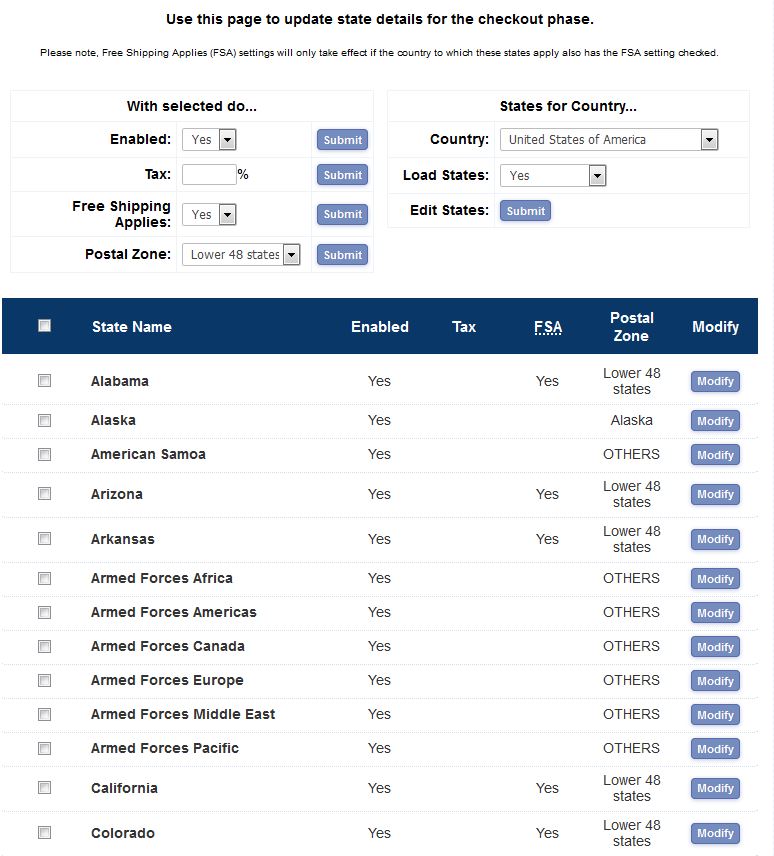Click into the Tax percentage field
This screenshot has width=774, height=856.
[x=209, y=175]
